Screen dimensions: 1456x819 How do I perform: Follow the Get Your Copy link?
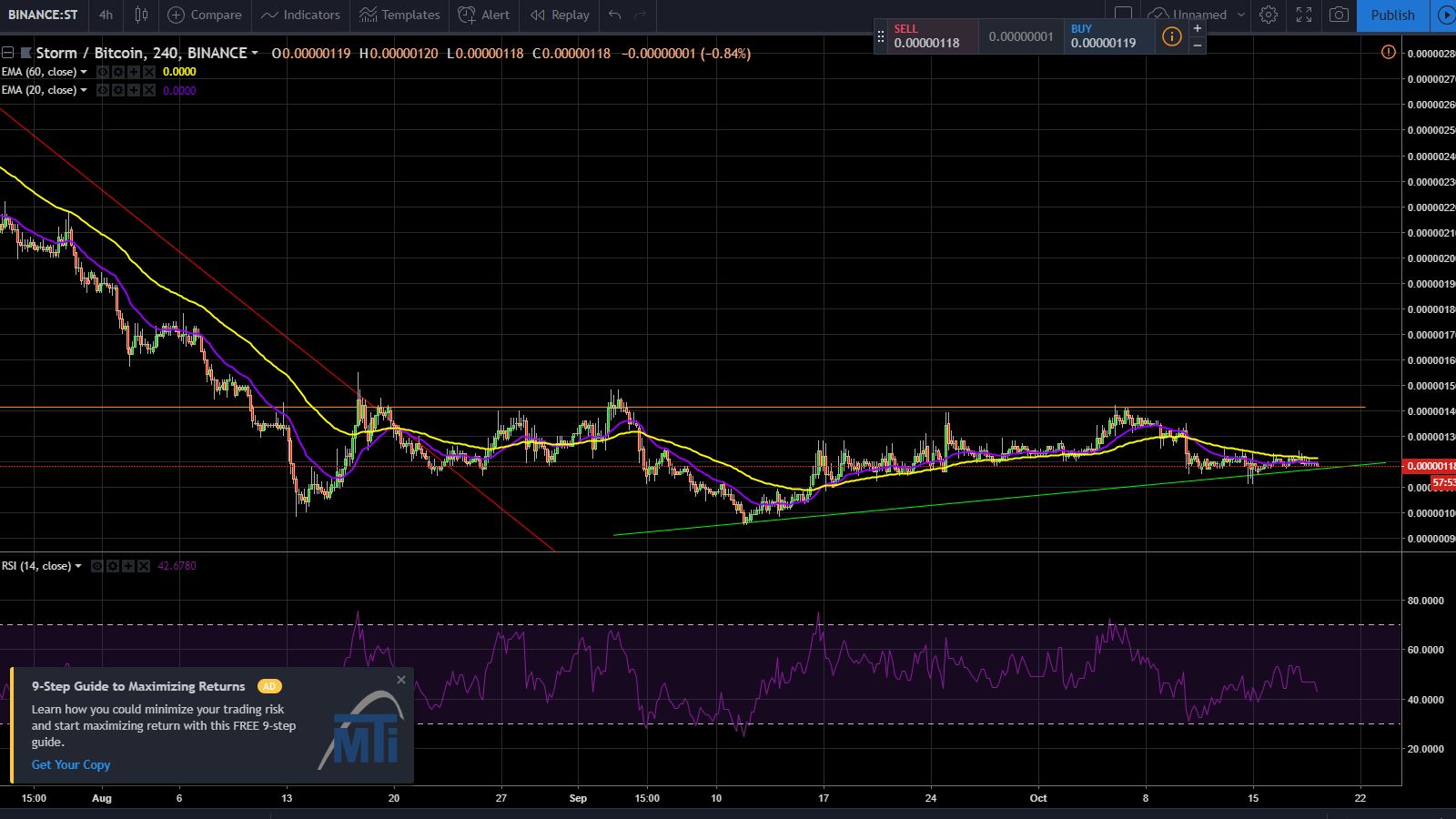[71, 764]
